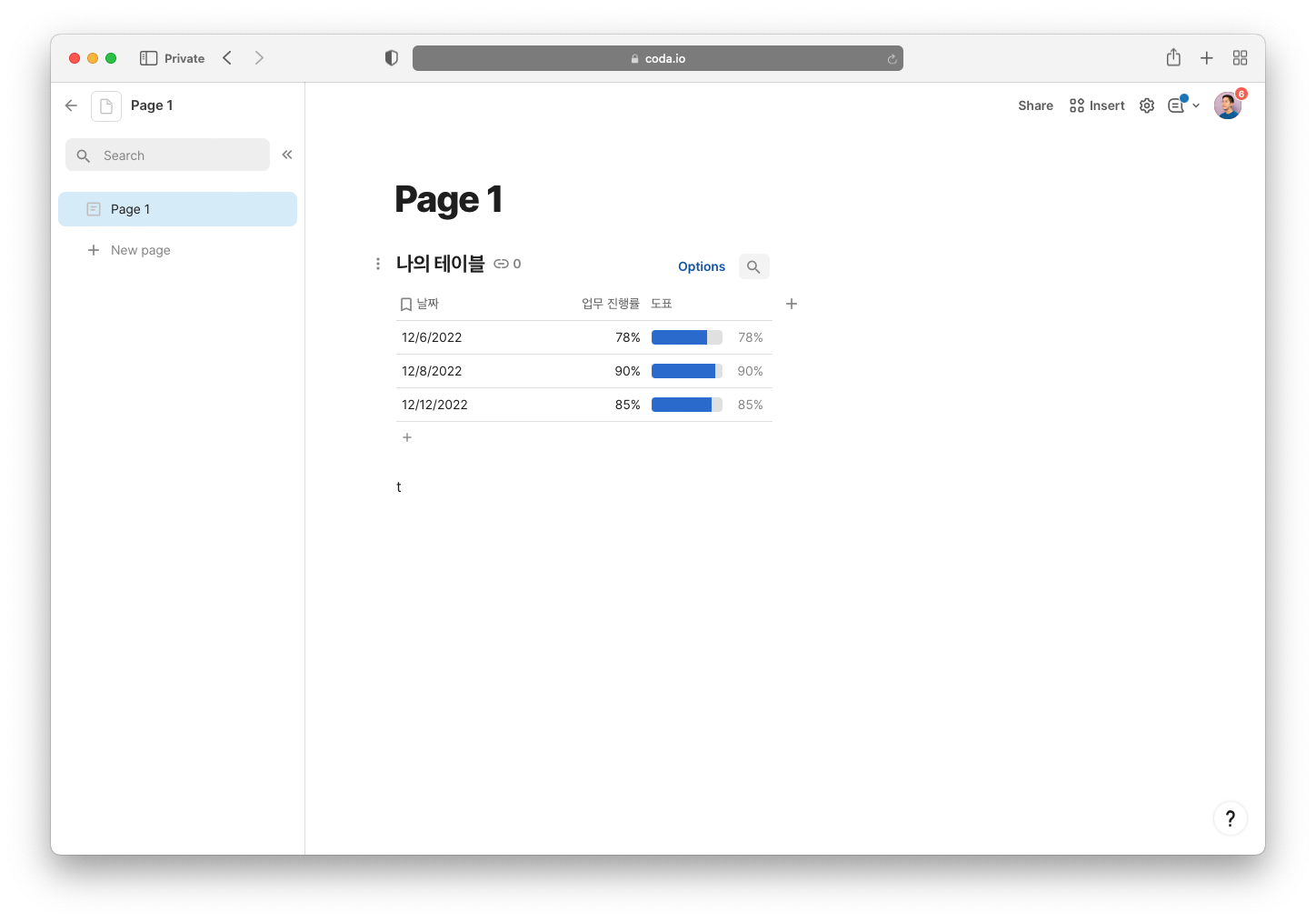The image size is (1316, 922).
Task: Open the help question mark button
Action: click(x=1231, y=818)
